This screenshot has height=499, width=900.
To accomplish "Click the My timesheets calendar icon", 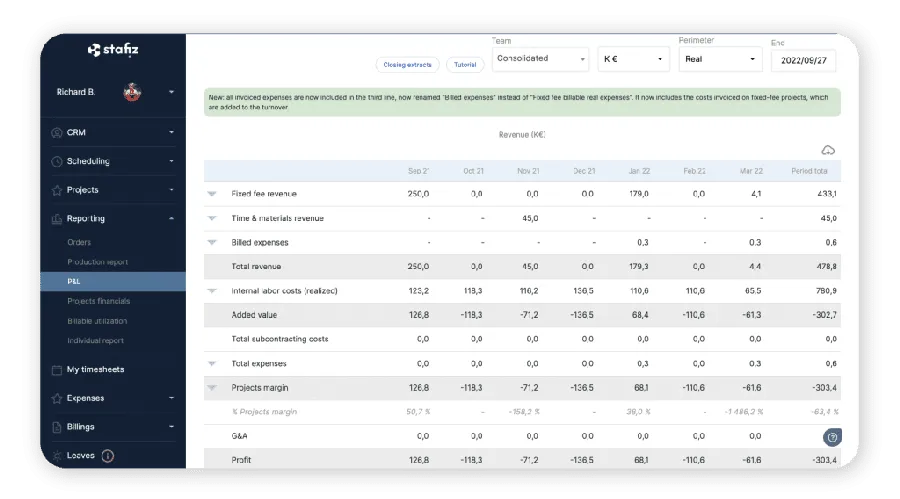I will (x=57, y=369).
